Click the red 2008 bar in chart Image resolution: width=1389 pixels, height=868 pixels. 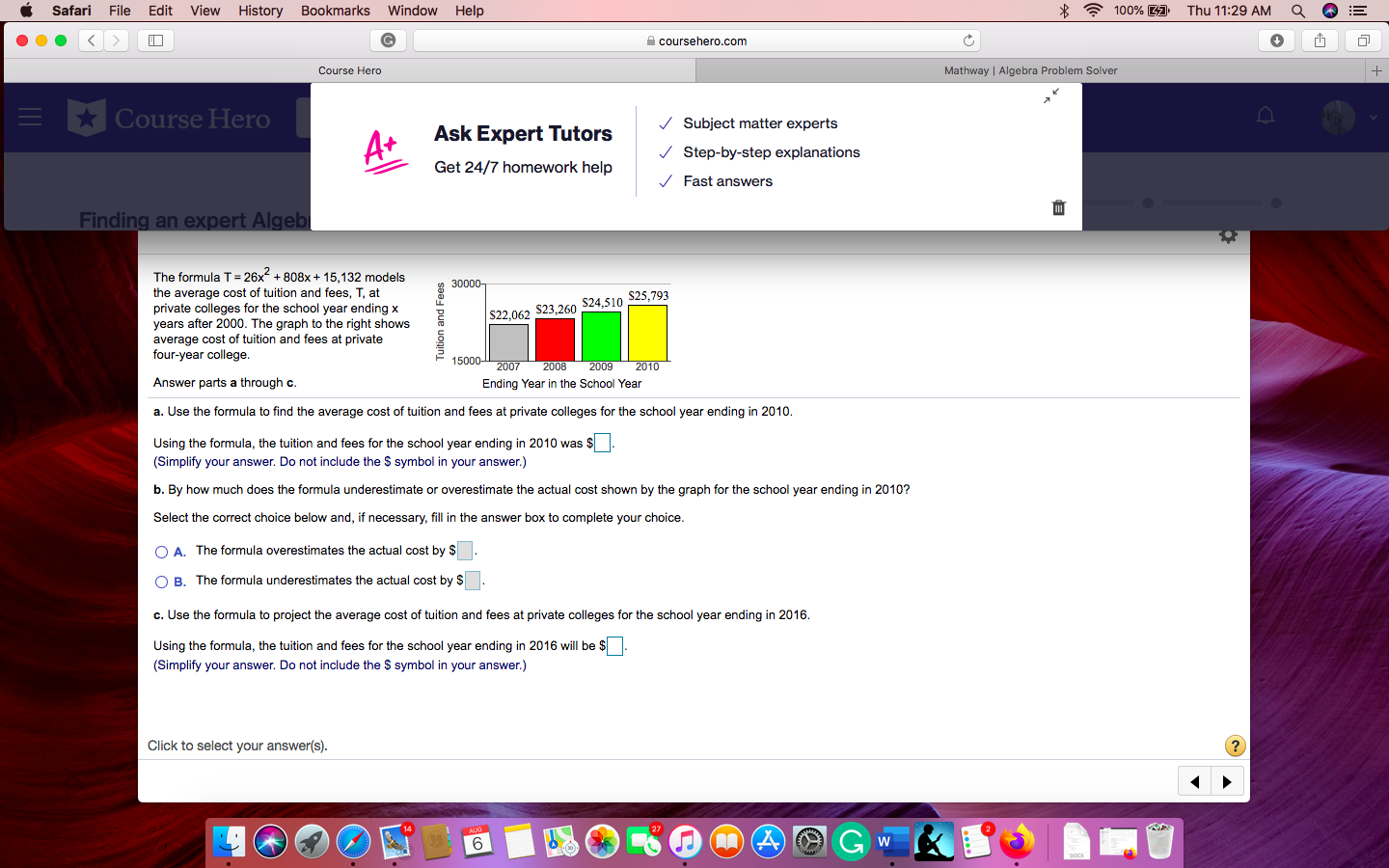555,339
